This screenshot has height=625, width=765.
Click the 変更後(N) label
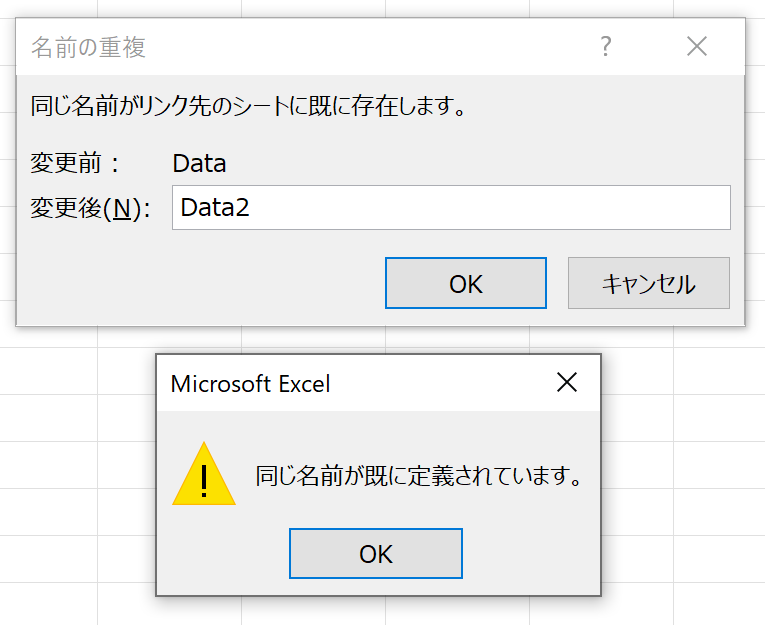(91, 208)
